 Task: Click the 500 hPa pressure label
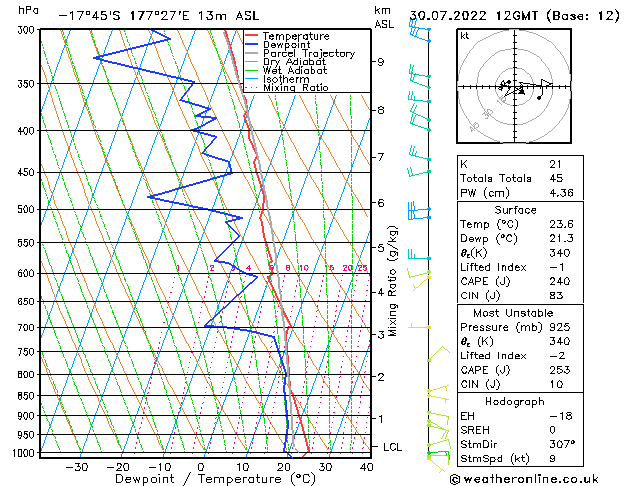(28, 209)
